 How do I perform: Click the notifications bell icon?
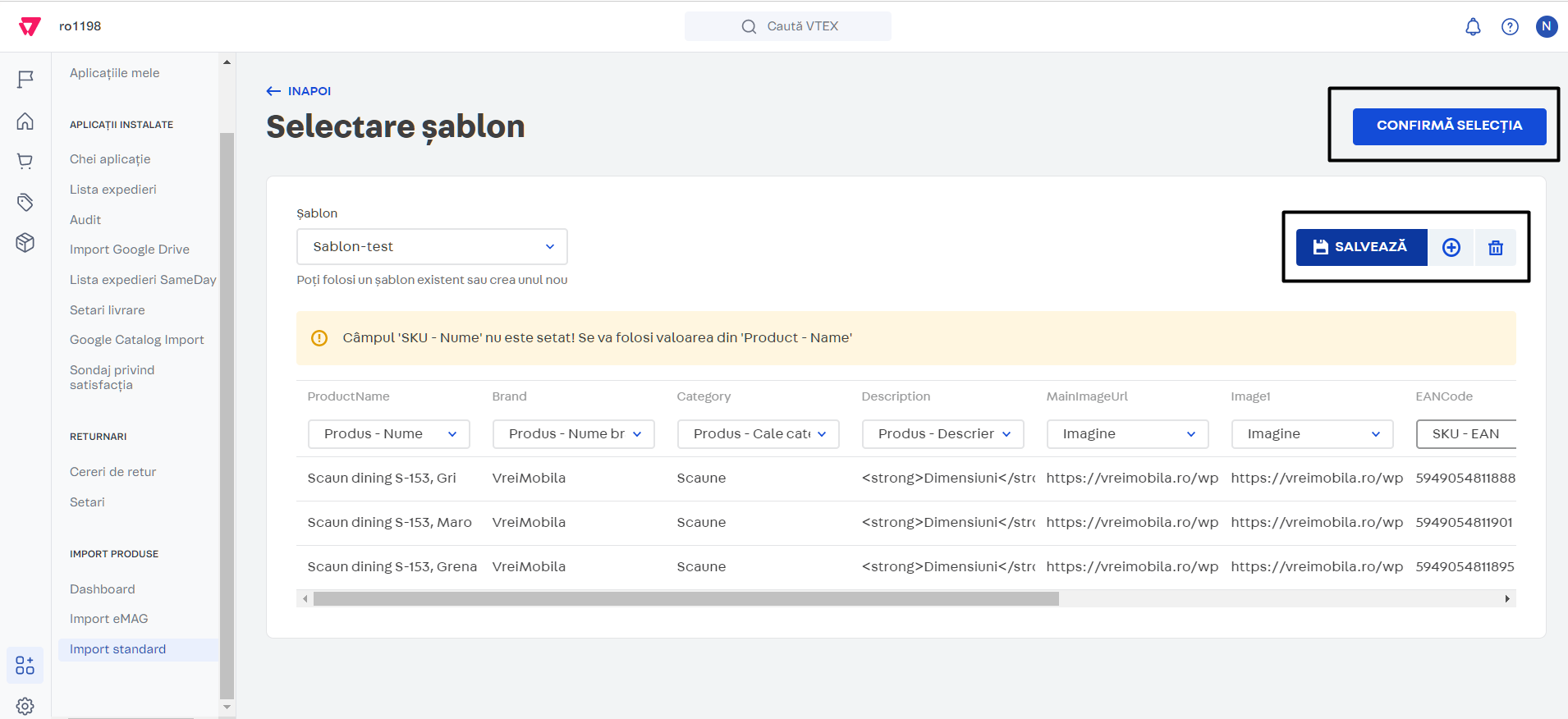click(1473, 27)
